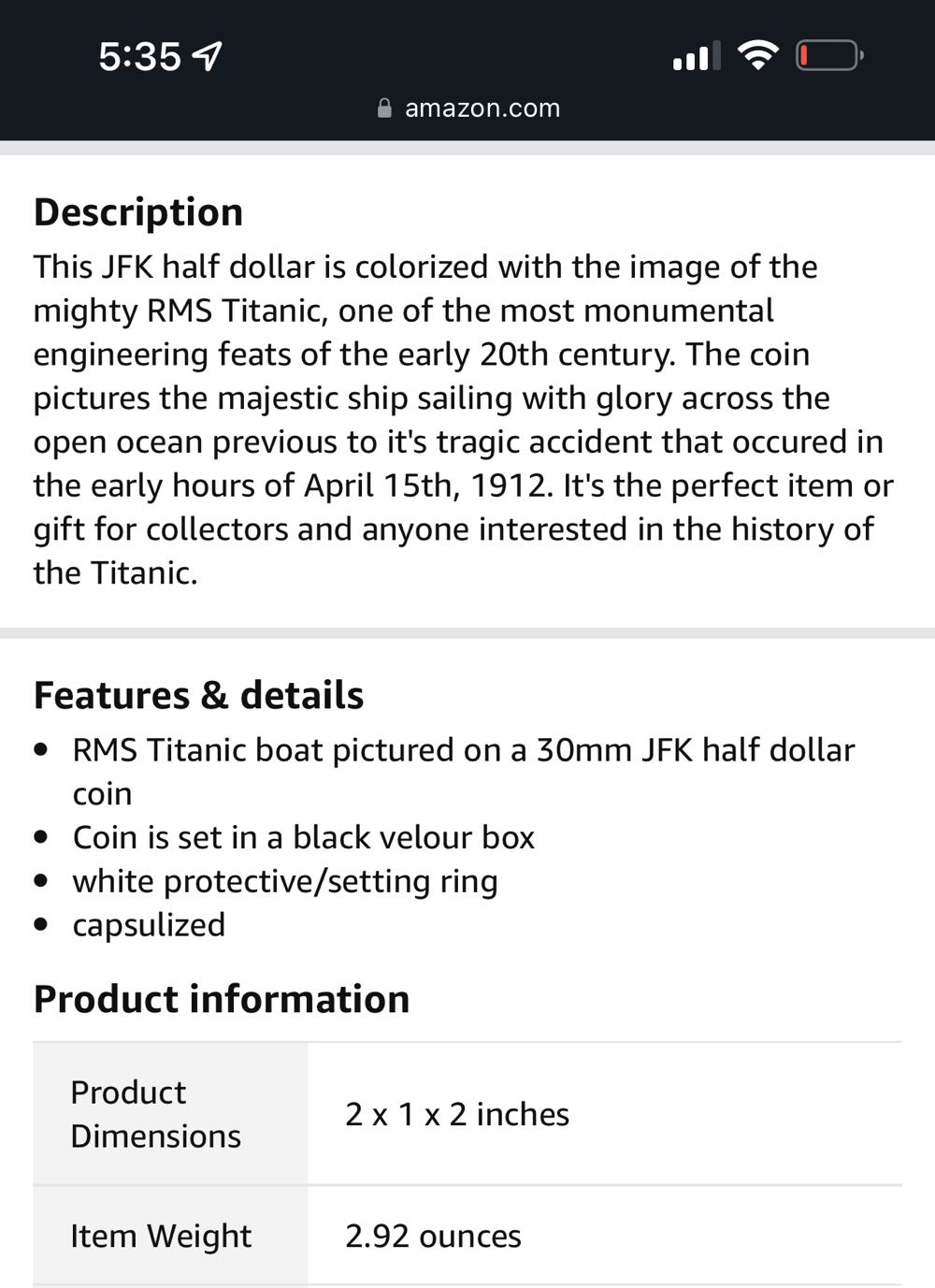This screenshot has height=1288, width=935.
Task: Tap the bullet beside 'Coin is set in a black velour box'
Action: pyautogui.click(x=41, y=837)
